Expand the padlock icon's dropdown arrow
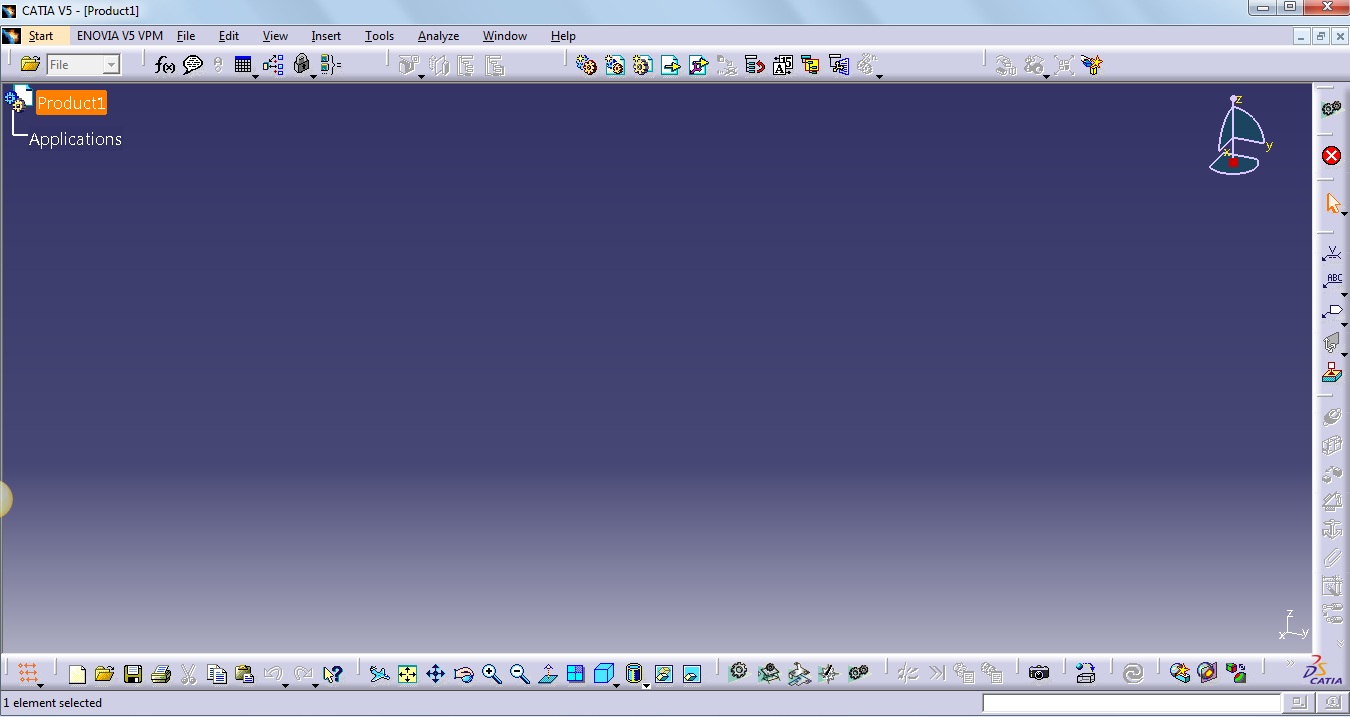 [x=314, y=76]
